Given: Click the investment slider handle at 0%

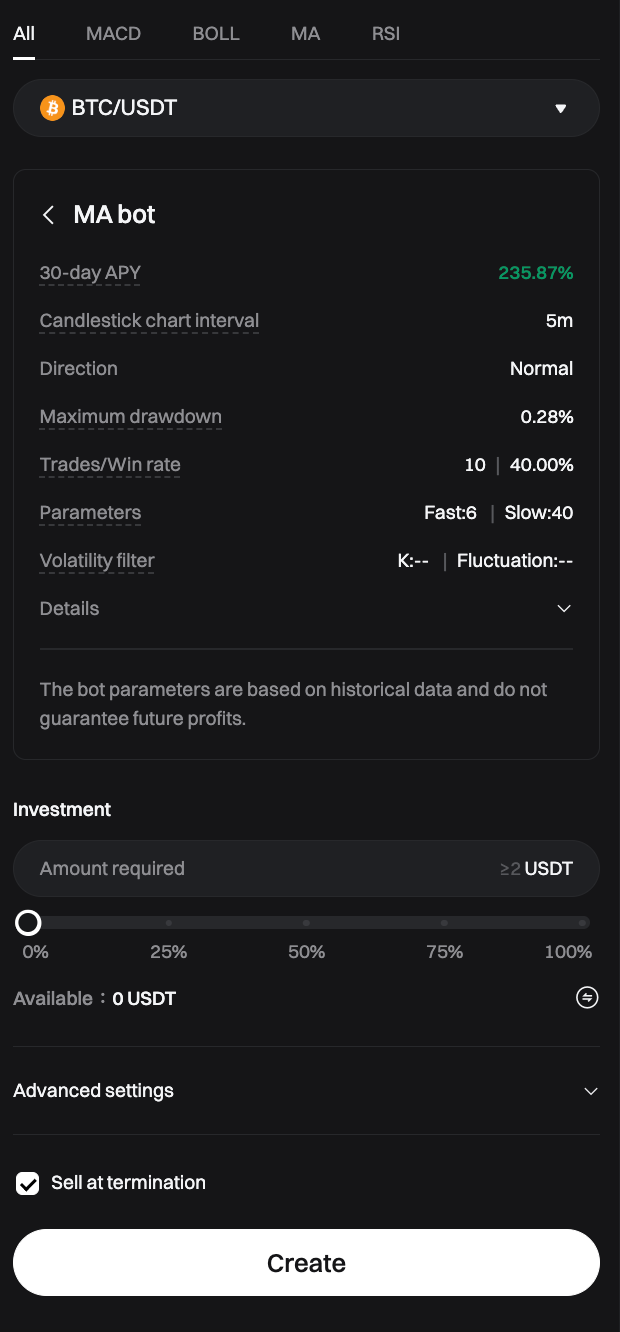Looking at the screenshot, I should coord(28,922).
